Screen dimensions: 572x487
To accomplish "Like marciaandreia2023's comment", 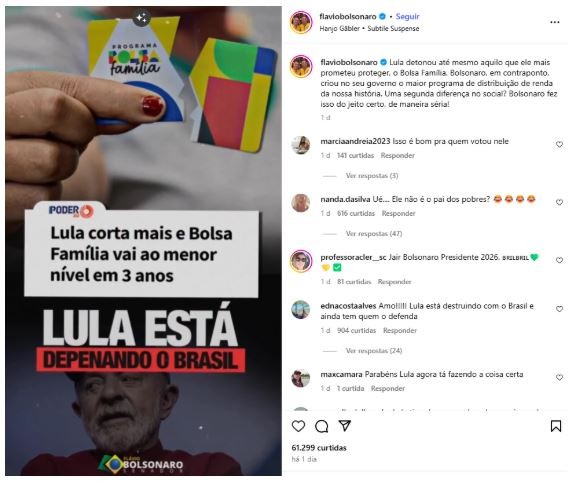I will (559, 144).
